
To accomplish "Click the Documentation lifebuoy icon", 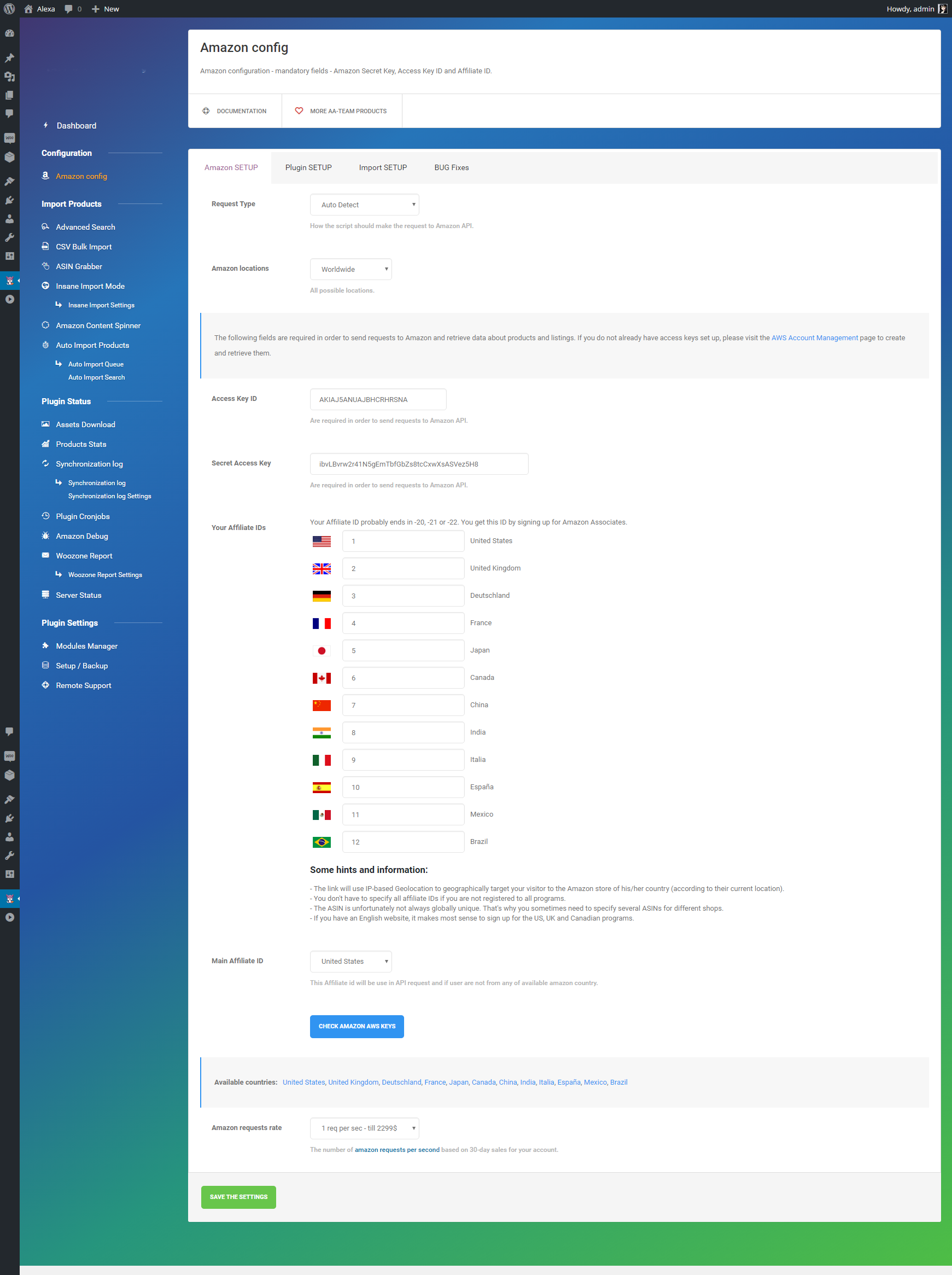I will pyautogui.click(x=206, y=110).
